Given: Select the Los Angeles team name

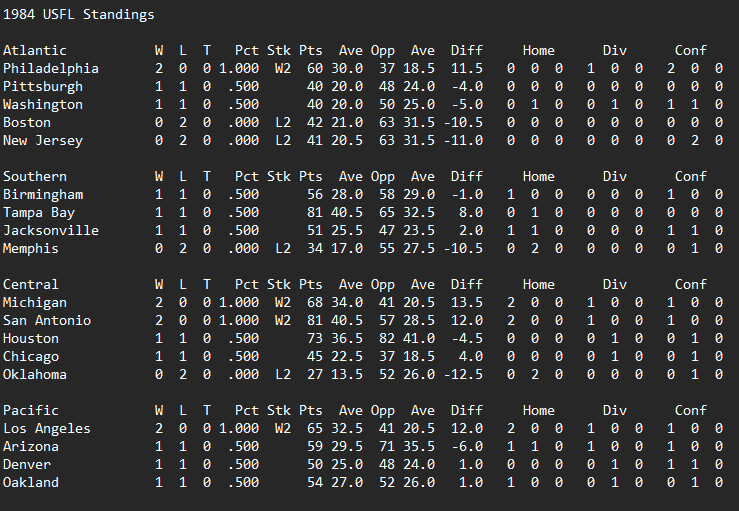Looking at the screenshot, I should tap(47, 429).
